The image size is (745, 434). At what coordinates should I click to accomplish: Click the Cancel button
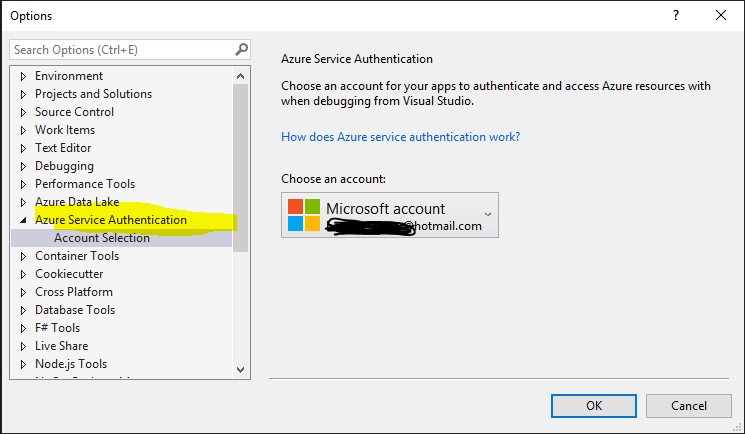(x=688, y=406)
